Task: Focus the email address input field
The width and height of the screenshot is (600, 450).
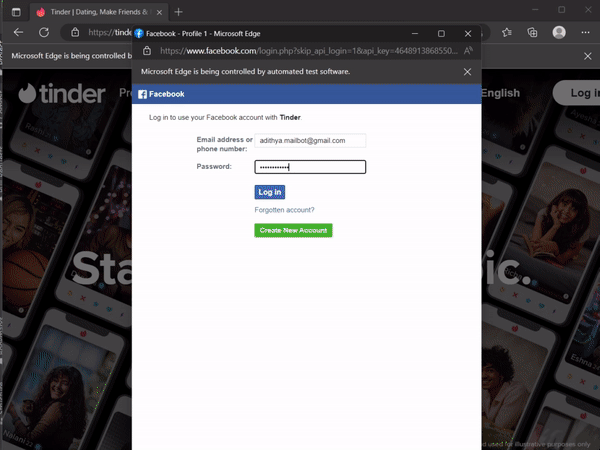Action: click(310, 140)
